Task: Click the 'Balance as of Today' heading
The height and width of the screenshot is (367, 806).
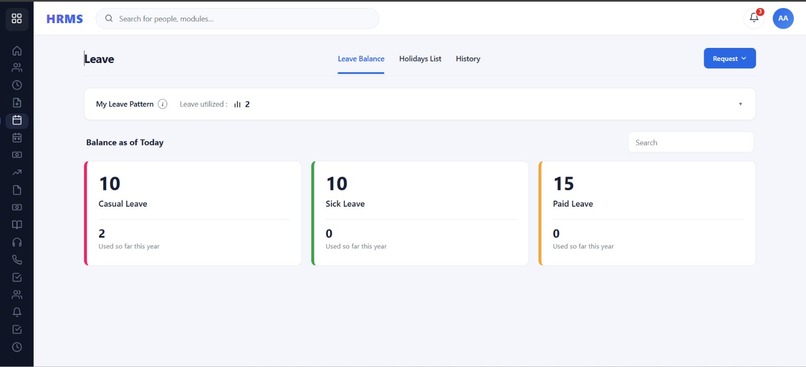Action: click(125, 142)
